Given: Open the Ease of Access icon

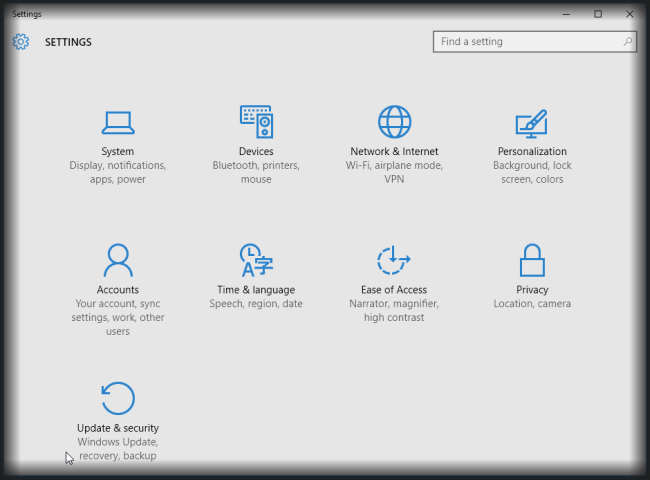Looking at the screenshot, I should pyautogui.click(x=393, y=260).
